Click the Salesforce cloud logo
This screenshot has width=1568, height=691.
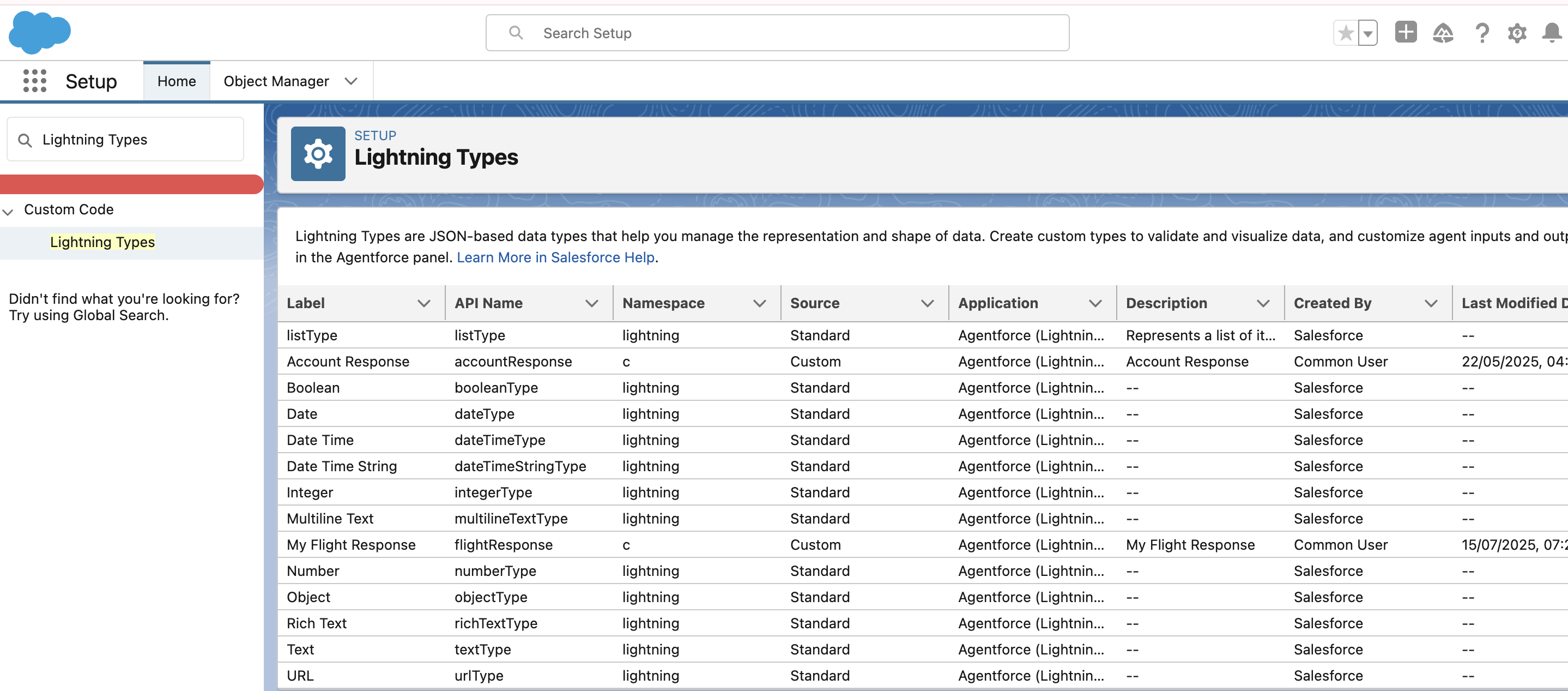pyautogui.click(x=40, y=32)
